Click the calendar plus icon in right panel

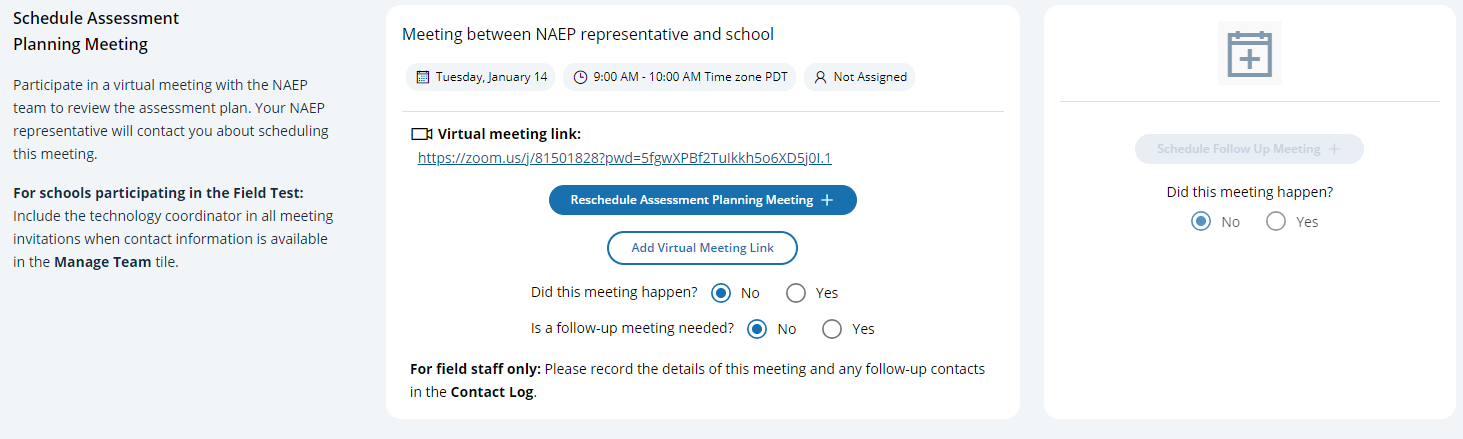tap(1249, 53)
